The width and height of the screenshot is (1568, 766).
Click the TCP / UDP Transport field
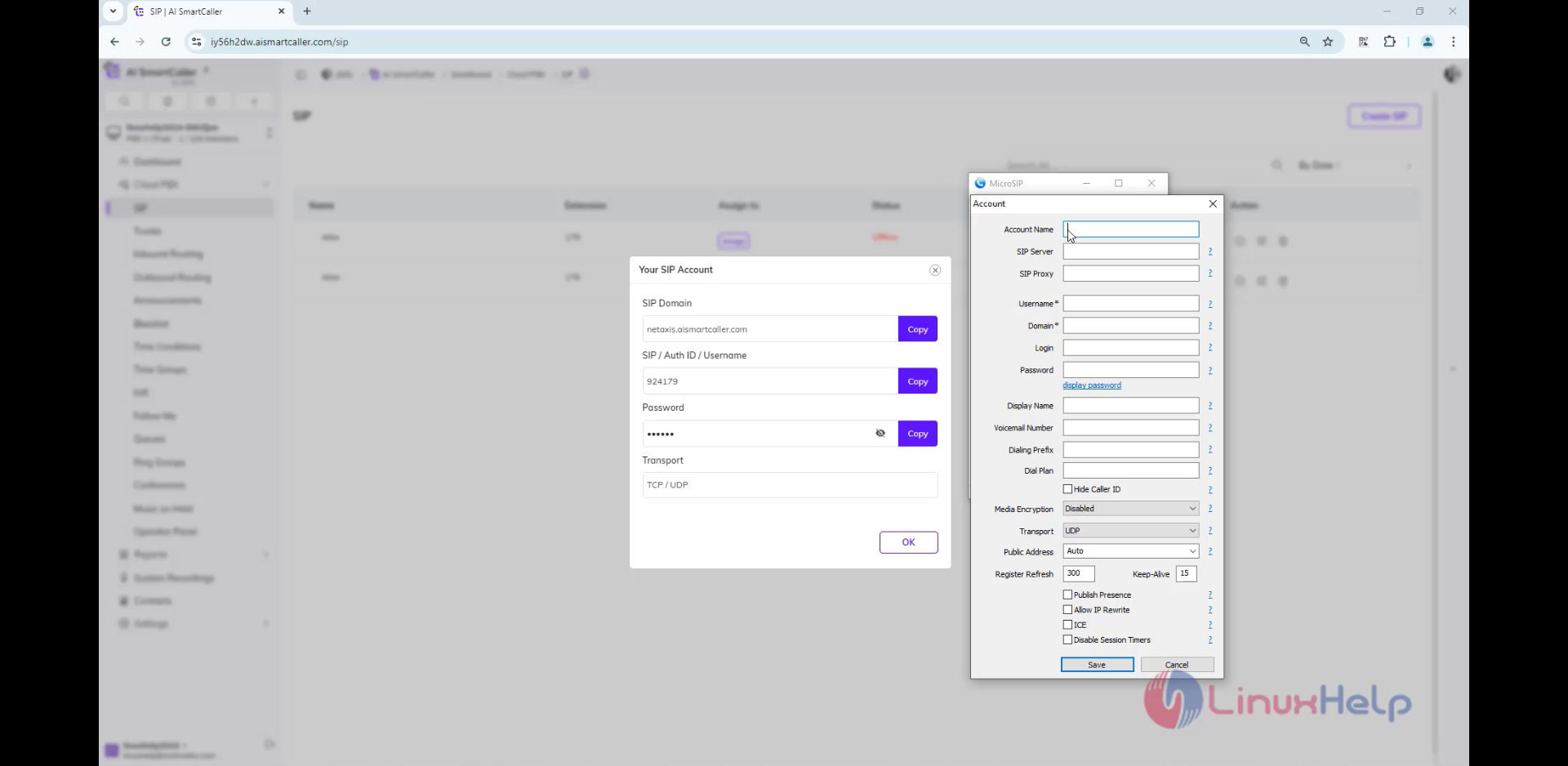tap(790, 485)
